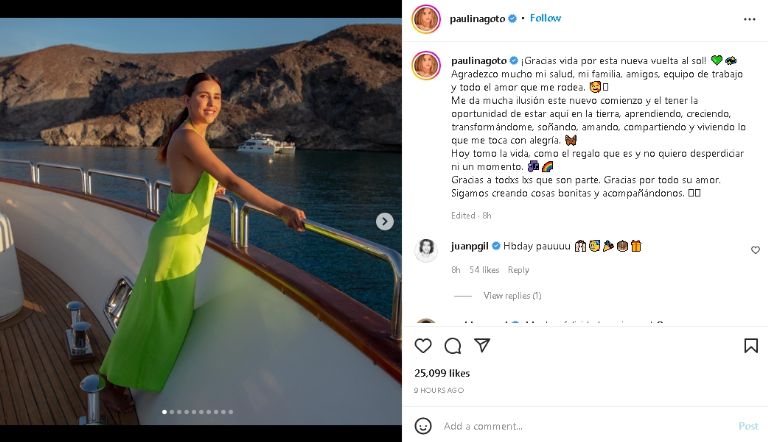Reply to juanpgil's comment

click(x=518, y=270)
